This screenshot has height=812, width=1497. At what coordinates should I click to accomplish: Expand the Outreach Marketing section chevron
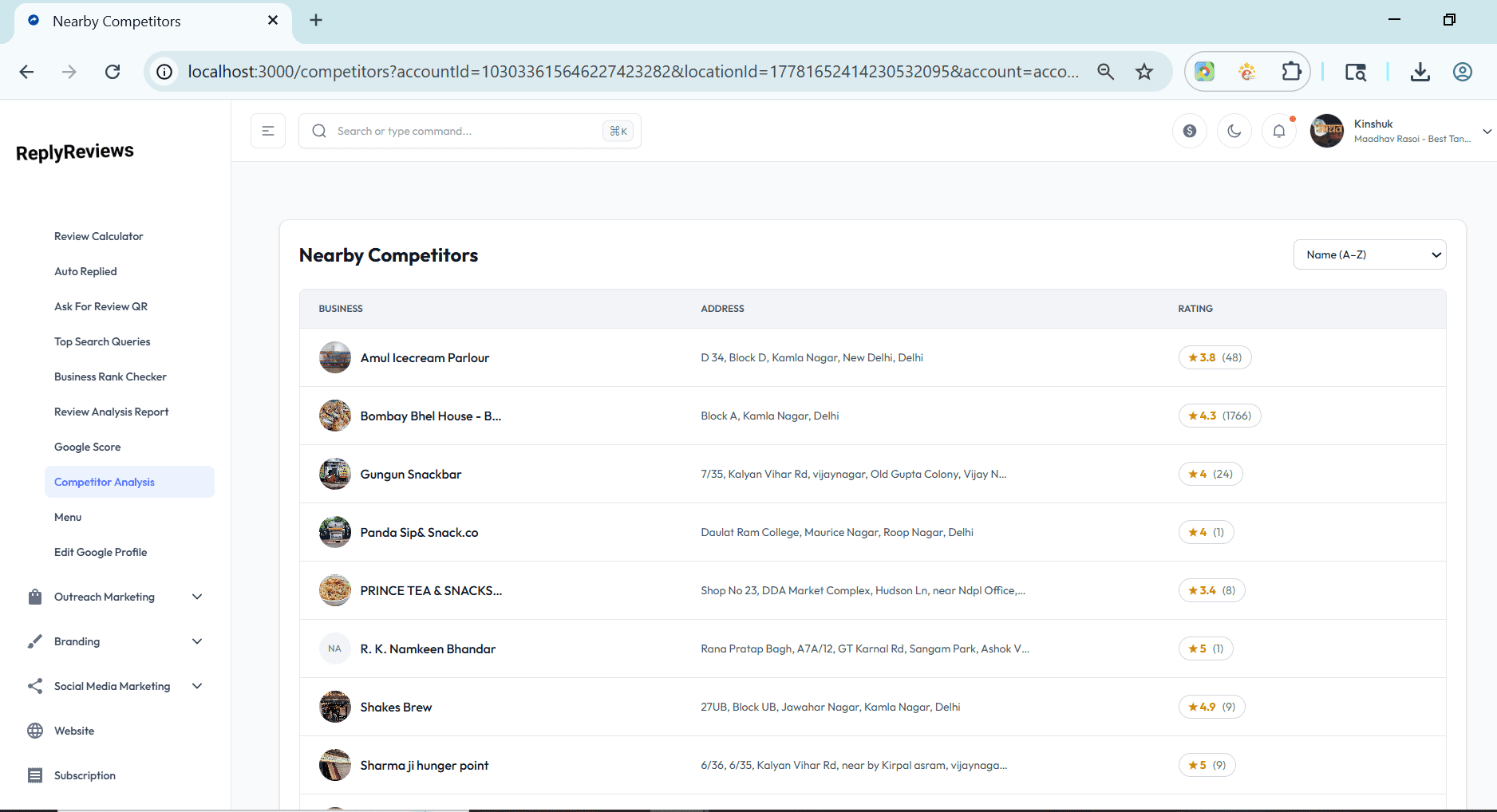(x=197, y=597)
